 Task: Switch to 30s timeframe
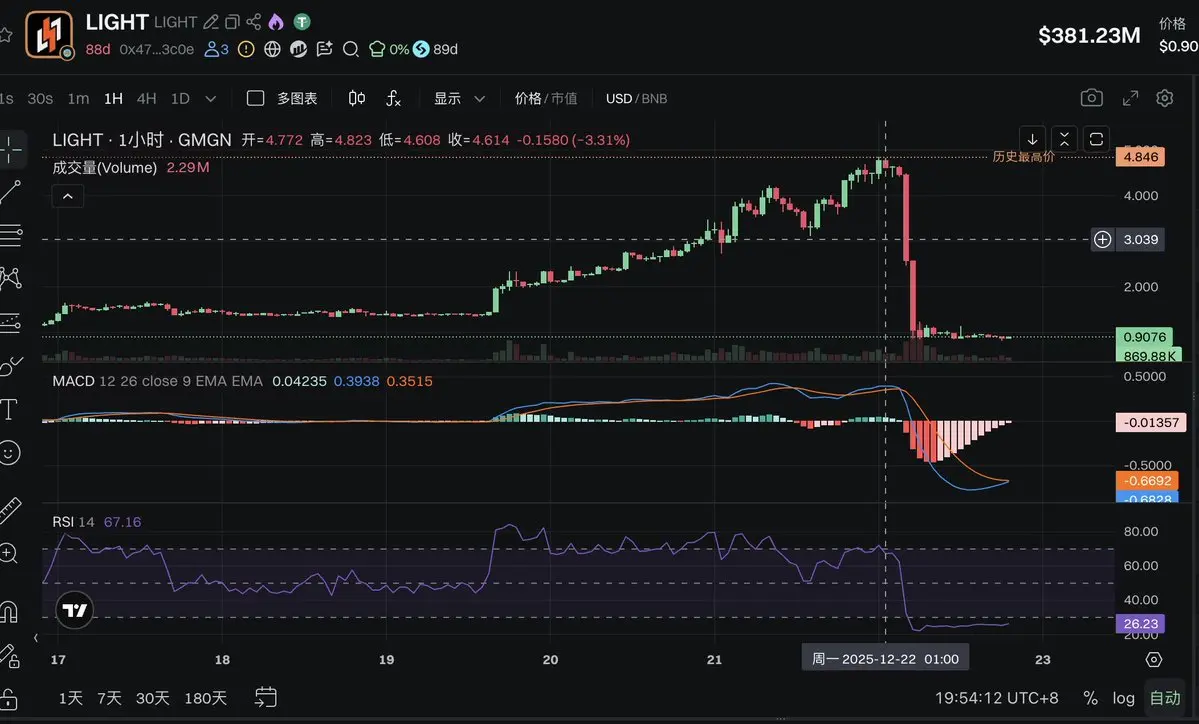click(40, 99)
